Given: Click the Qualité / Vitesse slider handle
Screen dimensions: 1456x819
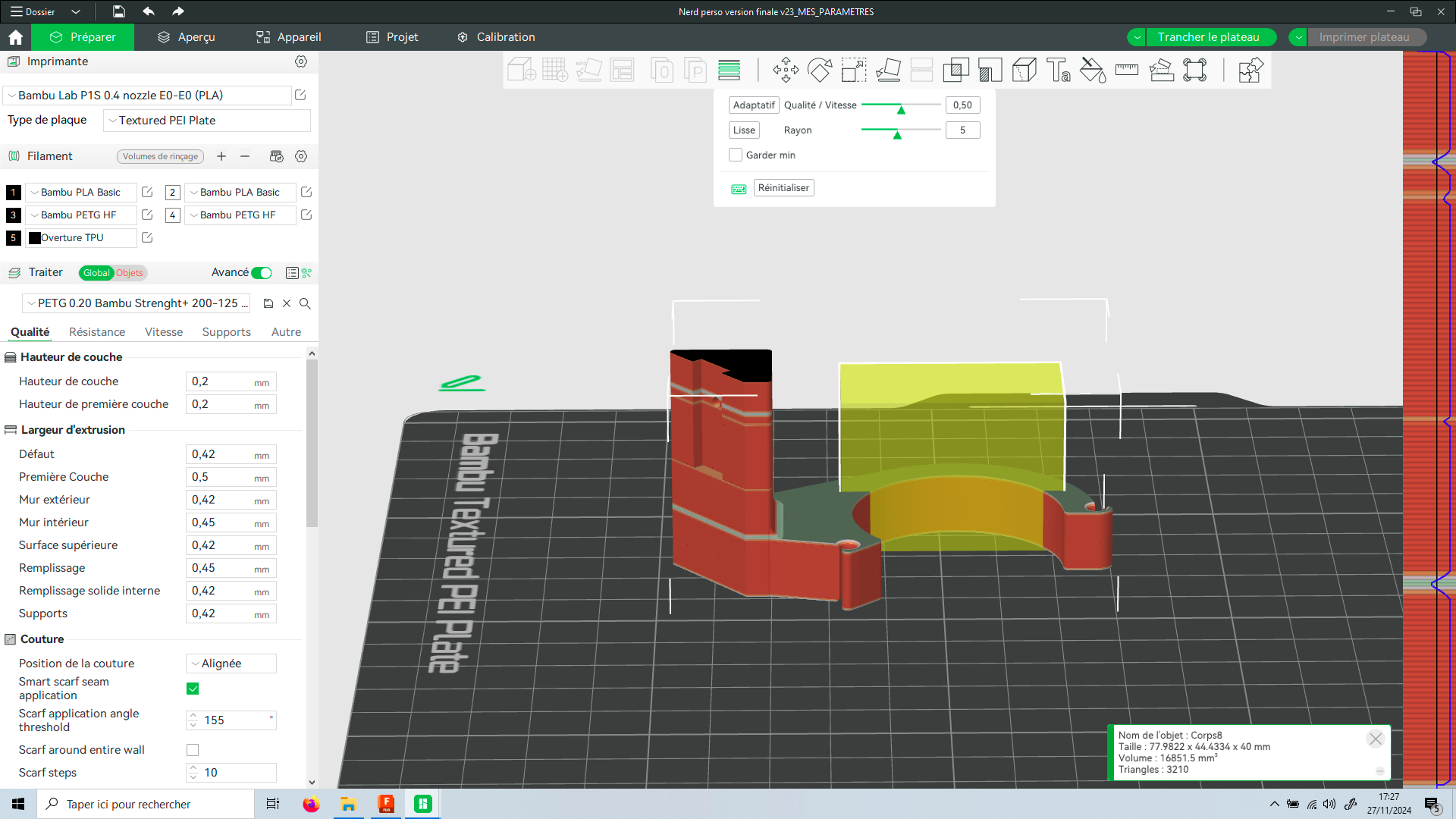Looking at the screenshot, I should pos(901,109).
